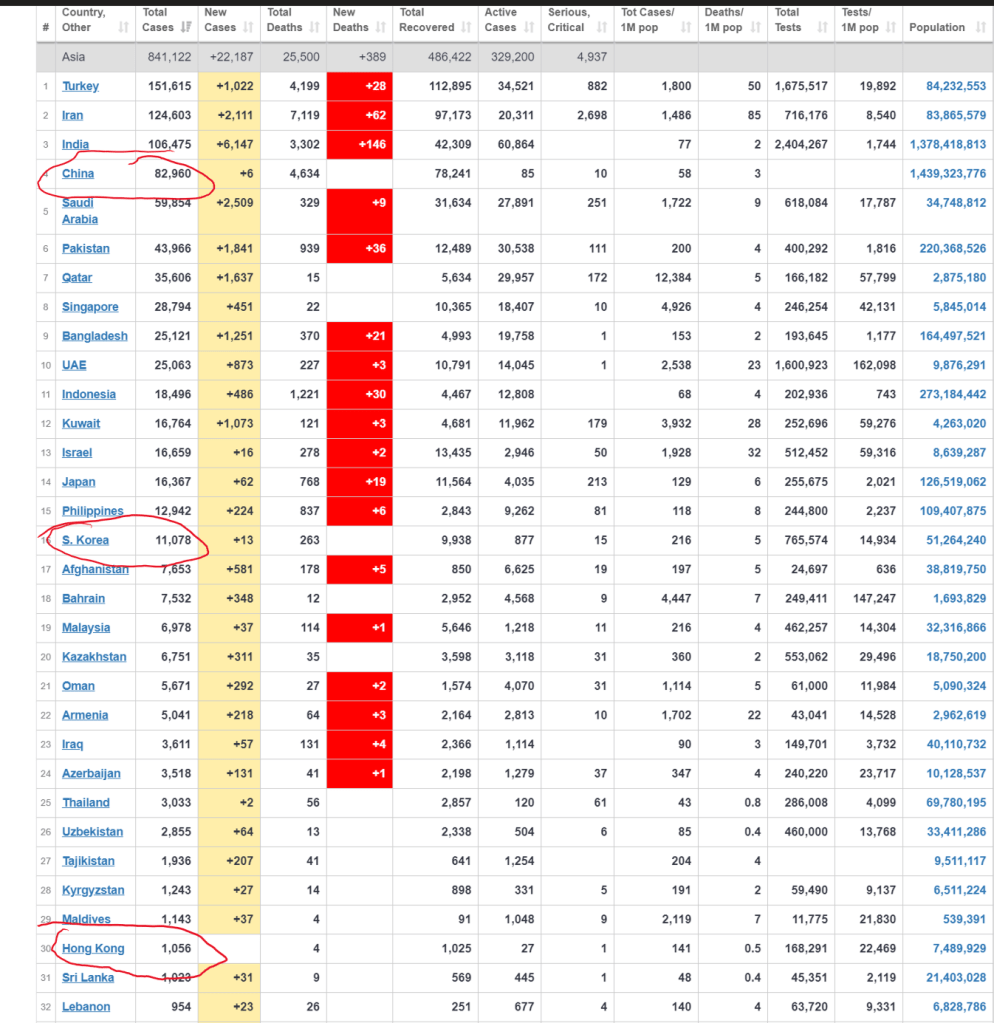994x1023 pixels.
Task: Select India's red +146 new deaths cell
Action: pyautogui.click(x=361, y=145)
